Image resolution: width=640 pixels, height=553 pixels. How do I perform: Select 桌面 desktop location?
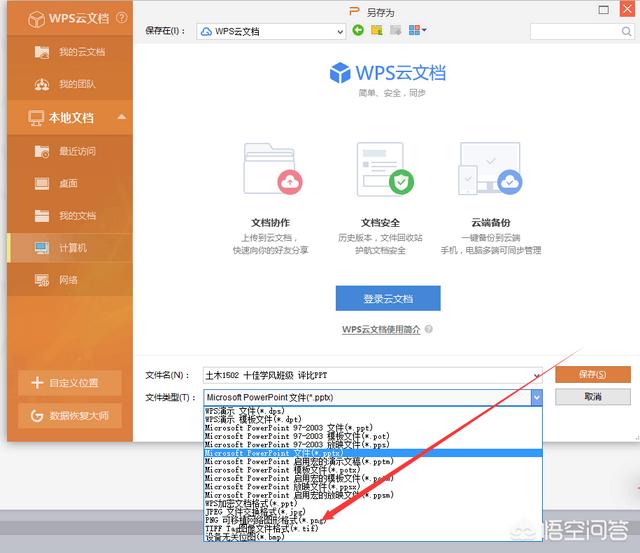click(68, 184)
